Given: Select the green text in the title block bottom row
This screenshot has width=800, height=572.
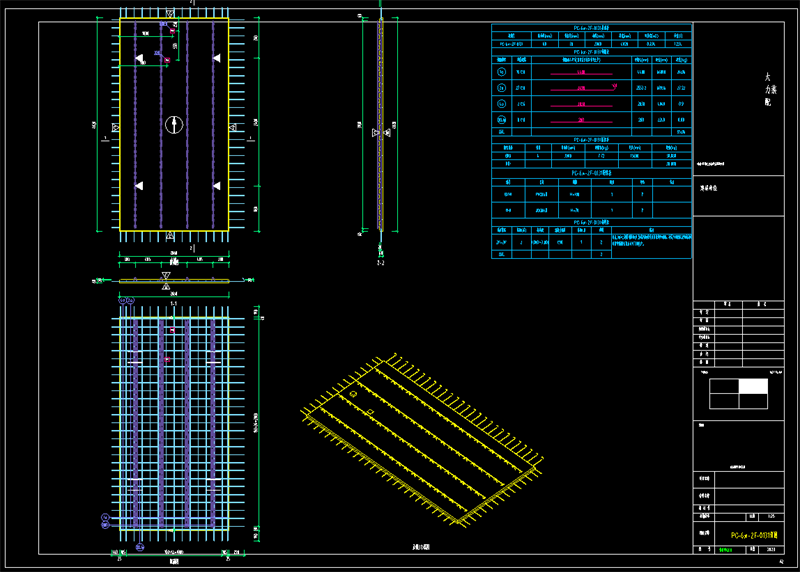Looking at the screenshot, I should pos(726,550).
